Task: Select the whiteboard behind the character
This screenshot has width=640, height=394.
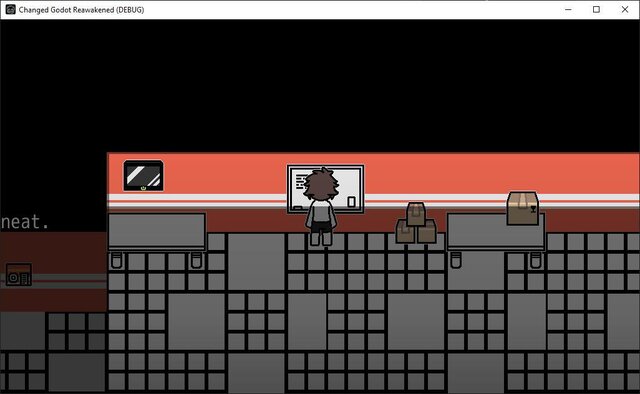Action: 325,189
